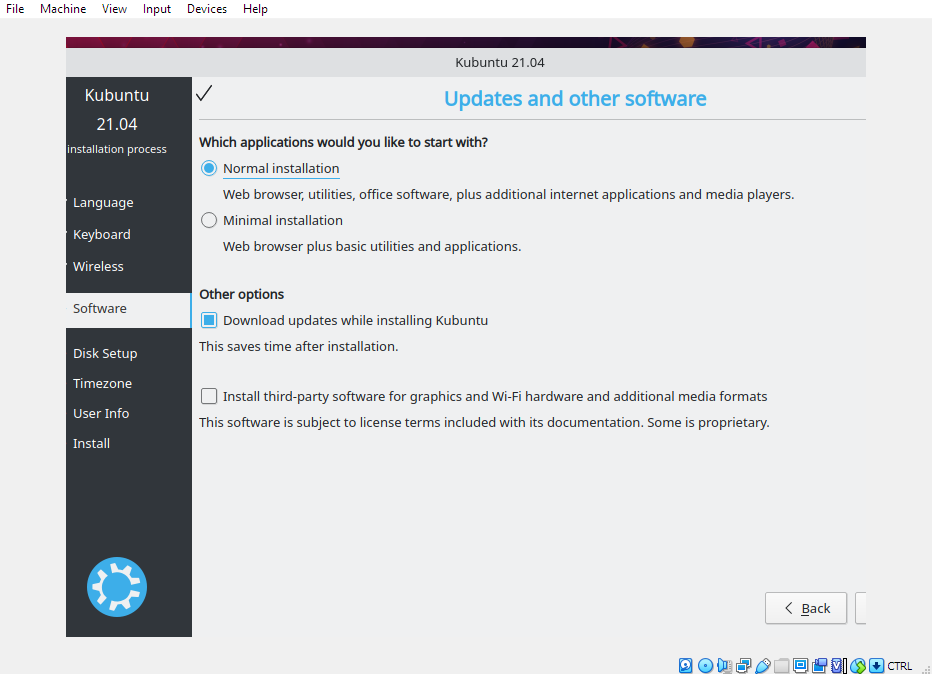Click the User Info step in sidebar
Viewport: 932px width, 674px height.
101,413
